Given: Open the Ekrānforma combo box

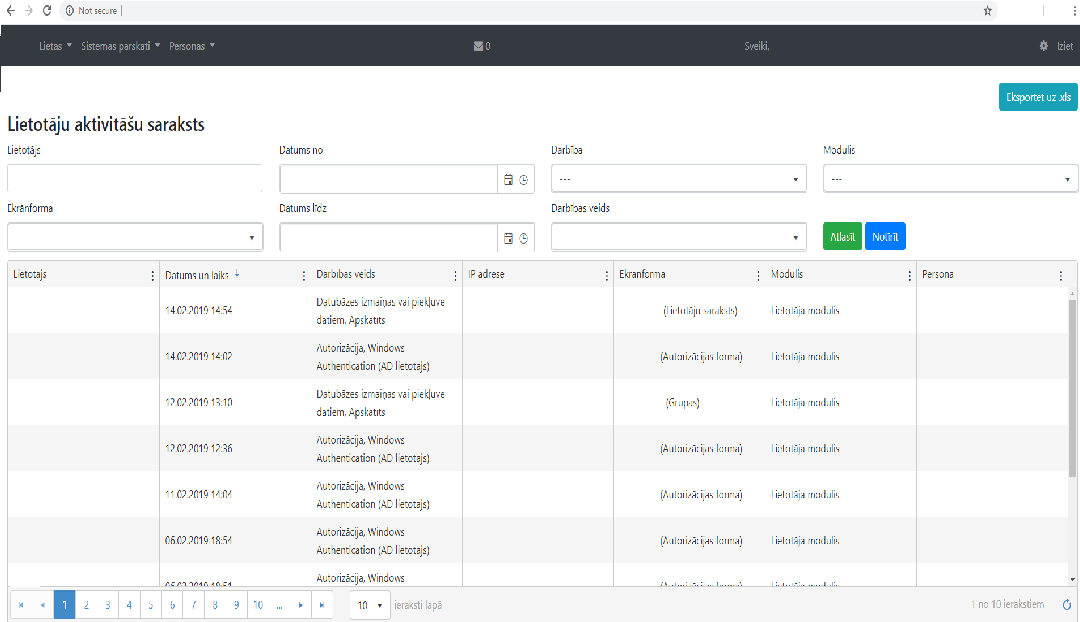Looking at the screenshot, I should click(x=134, y=238).
